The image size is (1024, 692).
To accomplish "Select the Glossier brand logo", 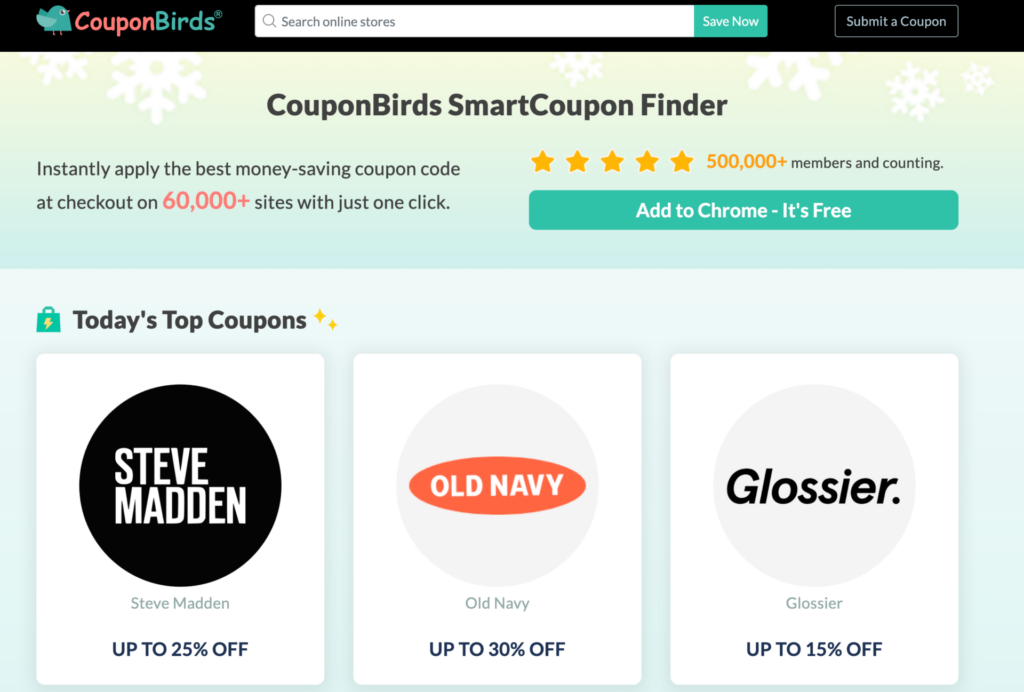I will pos(813,485).
